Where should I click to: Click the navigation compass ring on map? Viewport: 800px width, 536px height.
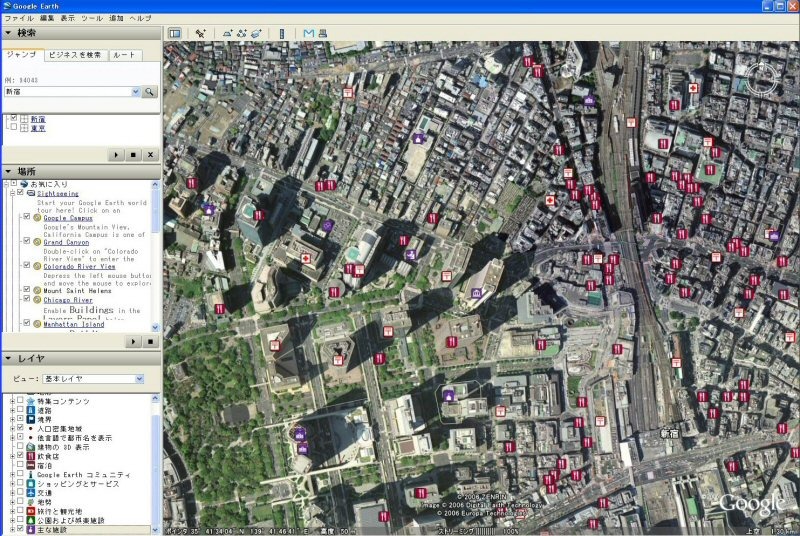tap(762, 81)
